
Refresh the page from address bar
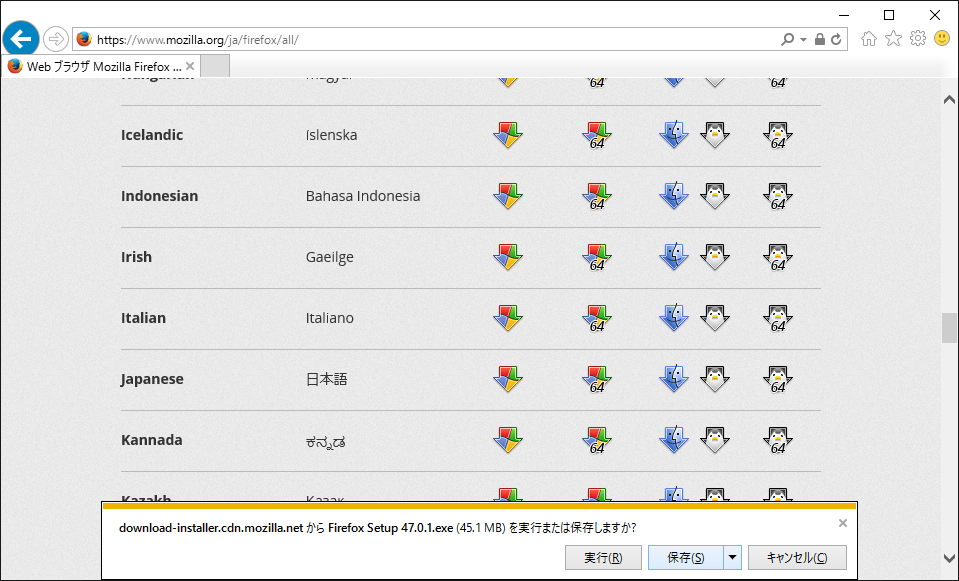pos(837,40)
